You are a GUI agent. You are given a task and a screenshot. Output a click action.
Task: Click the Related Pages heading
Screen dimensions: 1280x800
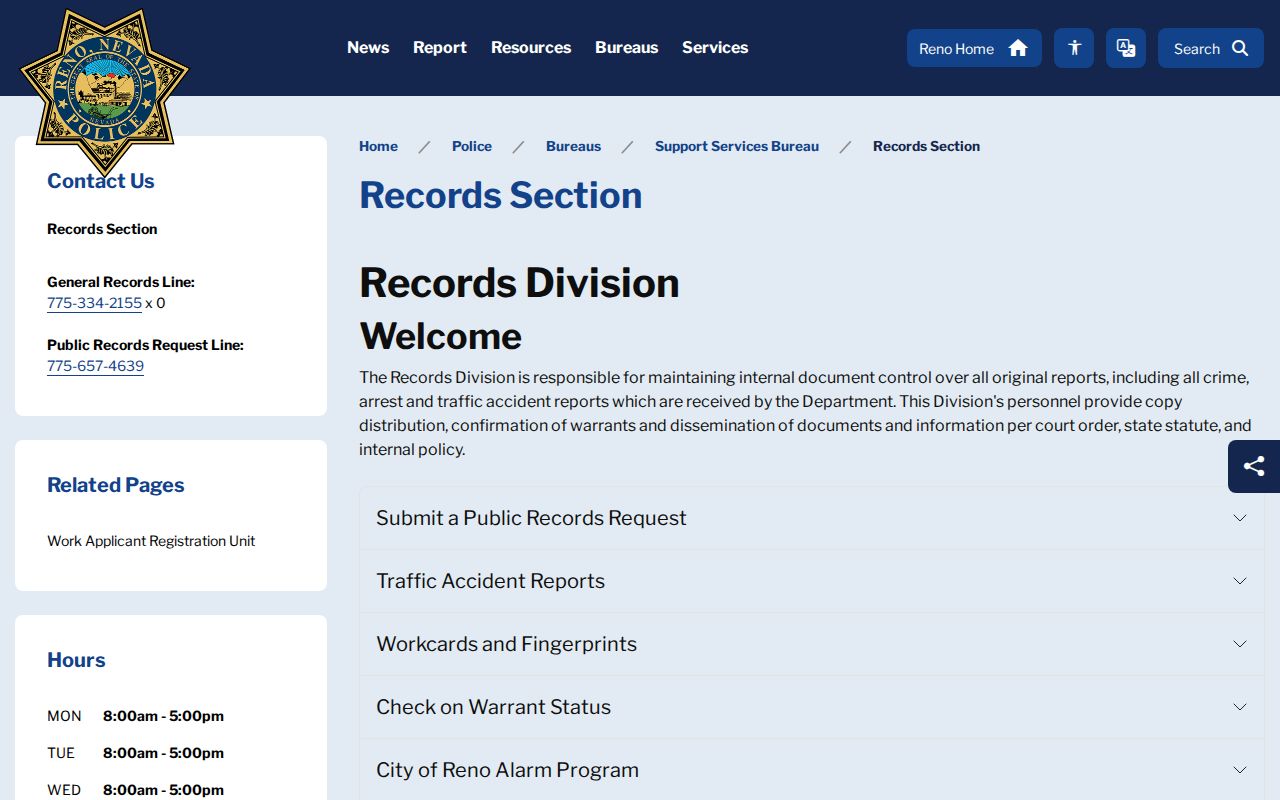pyautogui.click(x=116, y=485)
